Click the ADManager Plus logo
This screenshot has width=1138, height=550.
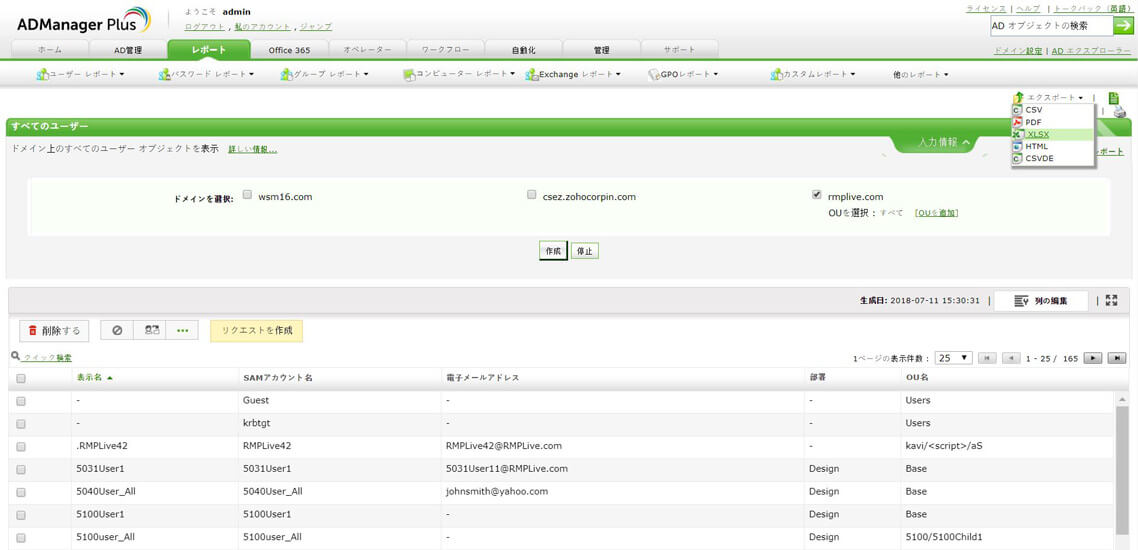click(83, 20)
